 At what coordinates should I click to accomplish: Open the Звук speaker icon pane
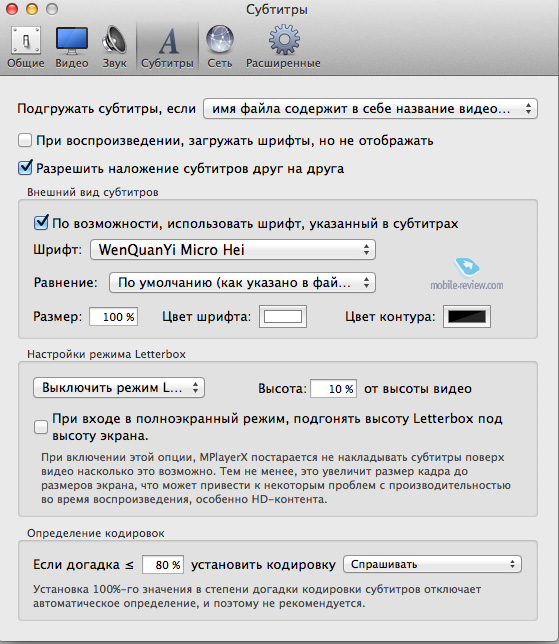pyautogui.click(x=115, y=47)
